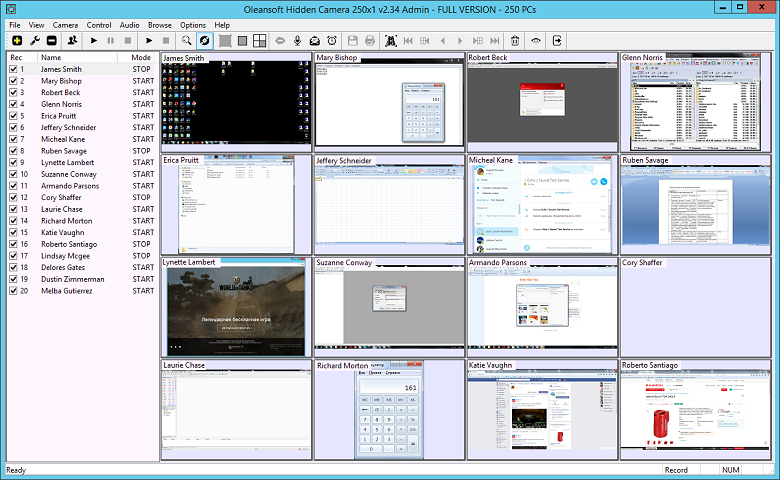Click the exit door icon in toolbar

click(x=557, y=41)
